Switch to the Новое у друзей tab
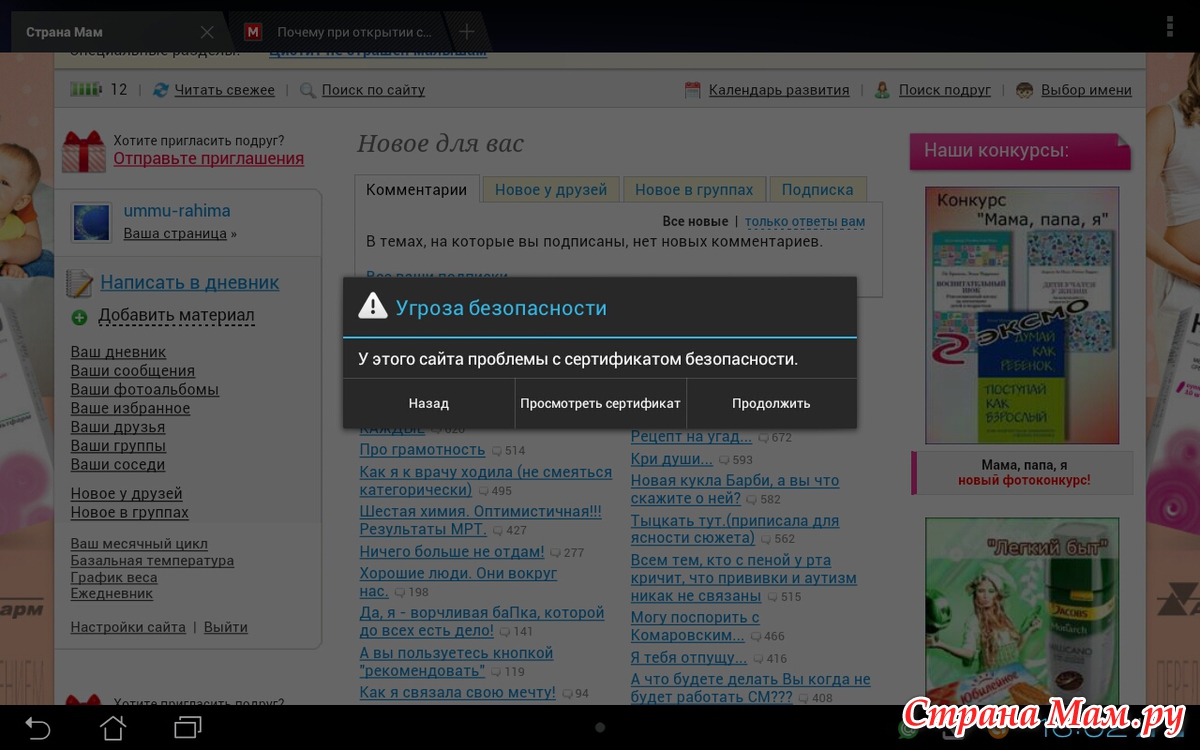1200x750 pixels. tap(551, 189)
